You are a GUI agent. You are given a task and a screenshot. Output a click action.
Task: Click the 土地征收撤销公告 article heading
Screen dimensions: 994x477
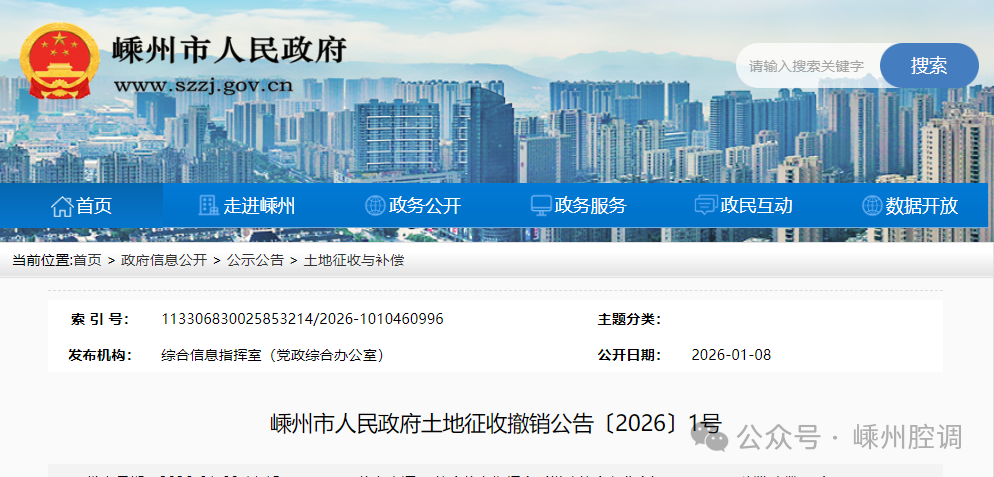tap(495, 423)
